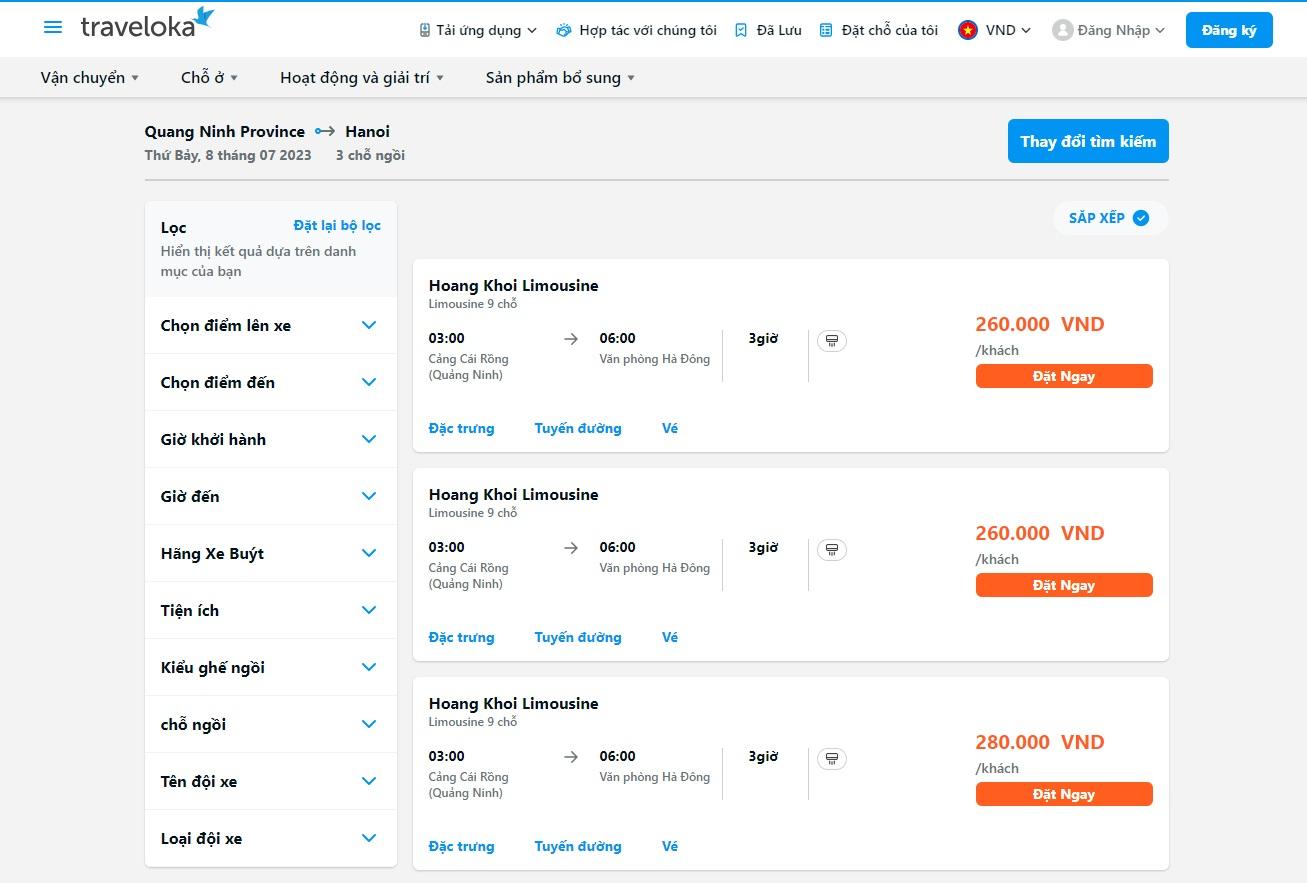Screen dimensions: 1307x883
Task: Click the handshake icon for Hợp tác
Action: point(564,30)
